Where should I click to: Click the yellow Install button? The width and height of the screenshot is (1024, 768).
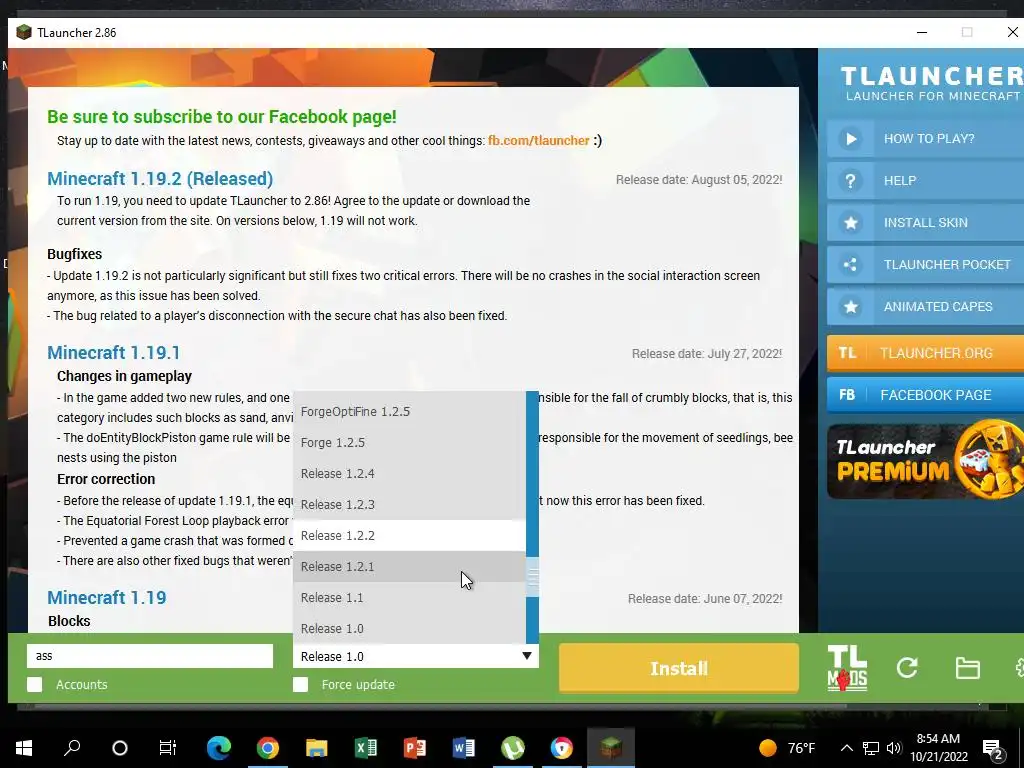[679, 668]
